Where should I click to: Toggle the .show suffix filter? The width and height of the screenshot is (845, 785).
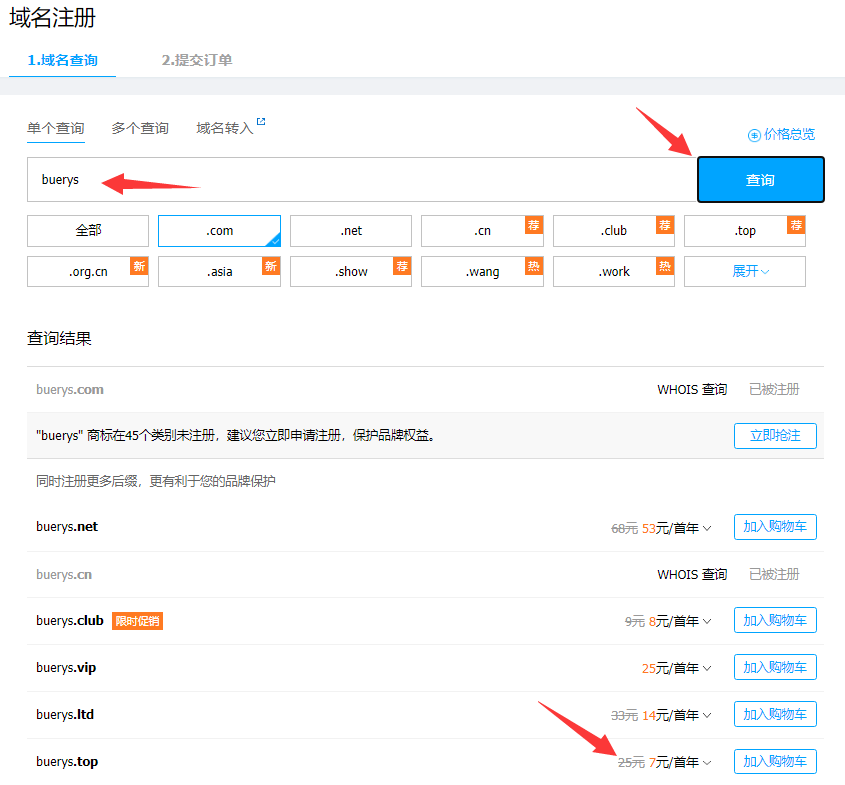pos(351,272)
